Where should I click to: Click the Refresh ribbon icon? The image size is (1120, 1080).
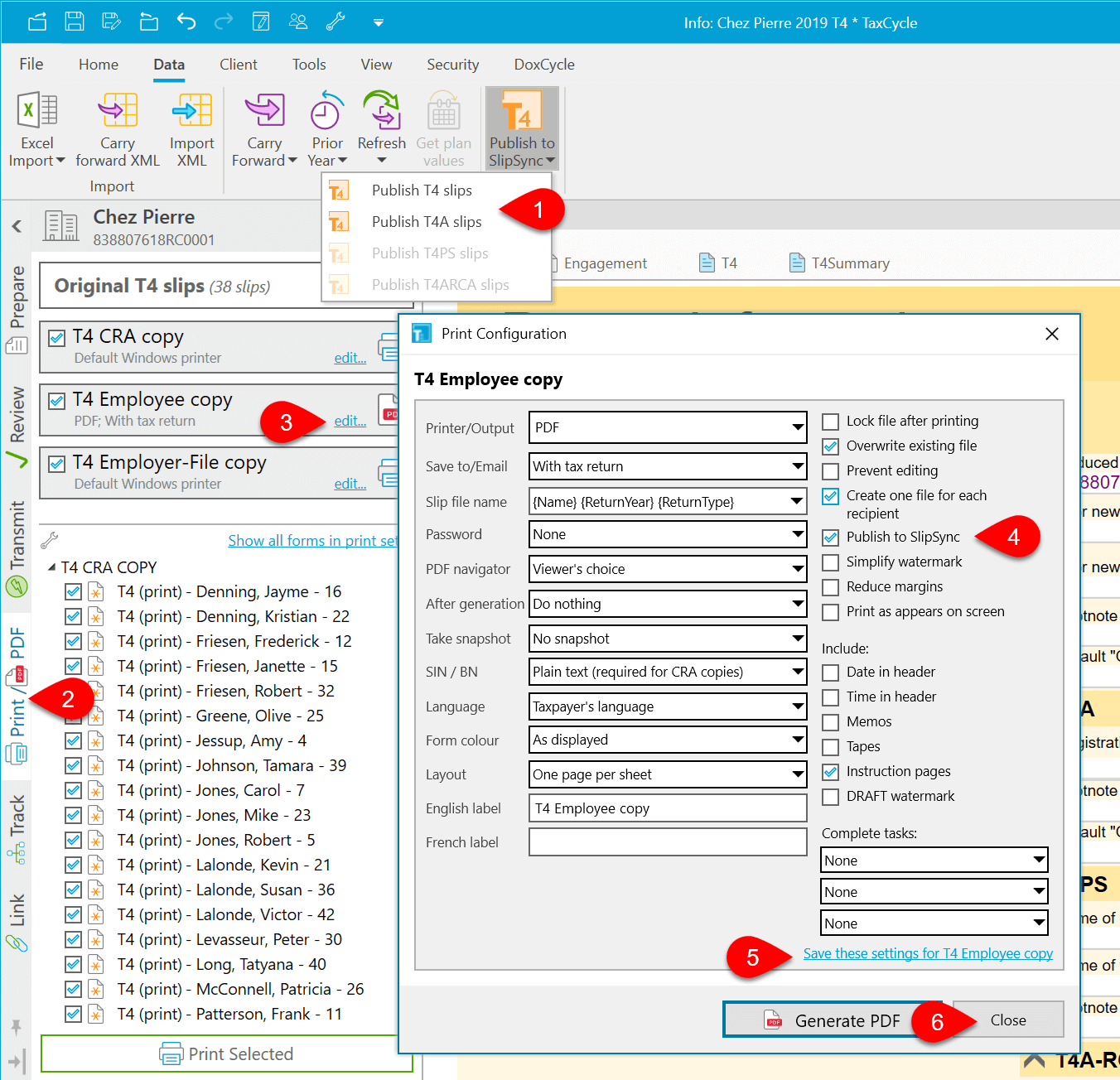[382, 110]
